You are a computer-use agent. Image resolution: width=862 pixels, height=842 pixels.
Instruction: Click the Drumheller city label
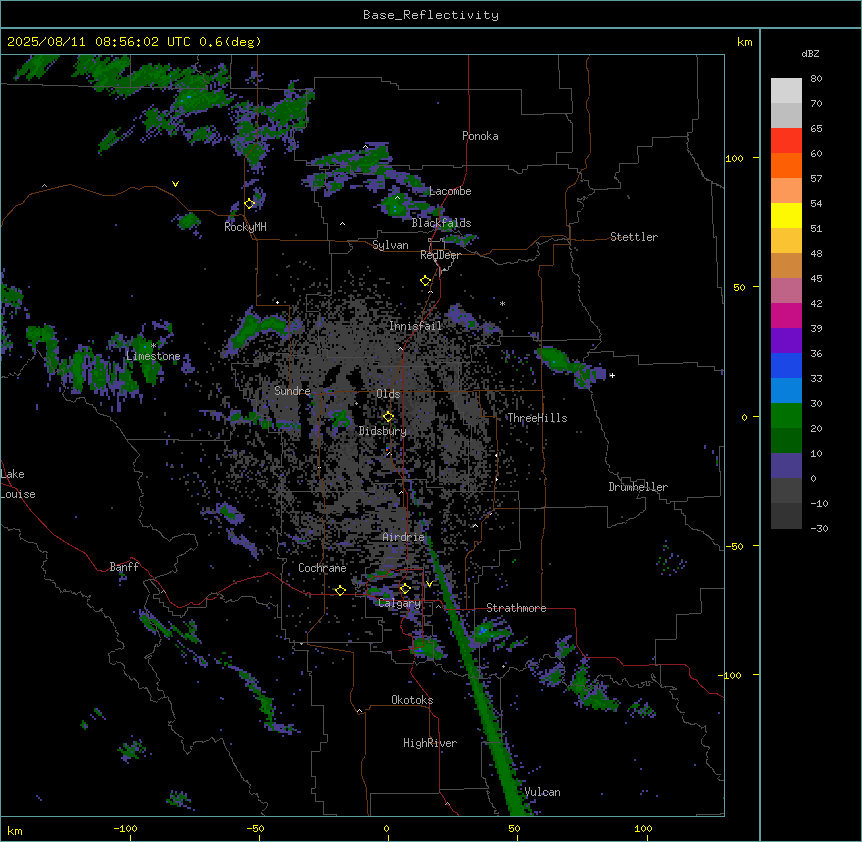638,487
